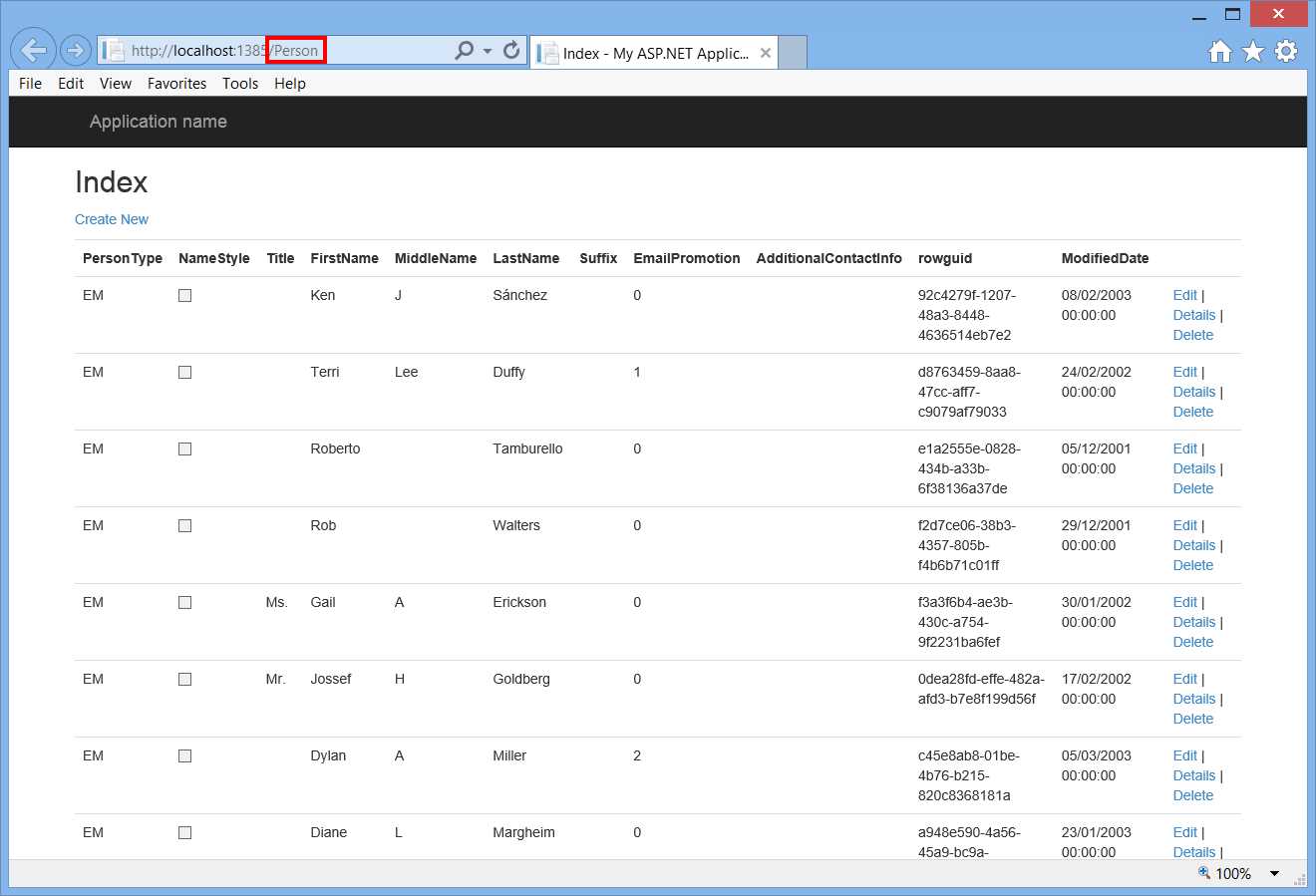Image resolution: width=1316 pixels, height=896 pixels.
Task: Enable NameStyle for Gail Erickson
Action: 184,602
